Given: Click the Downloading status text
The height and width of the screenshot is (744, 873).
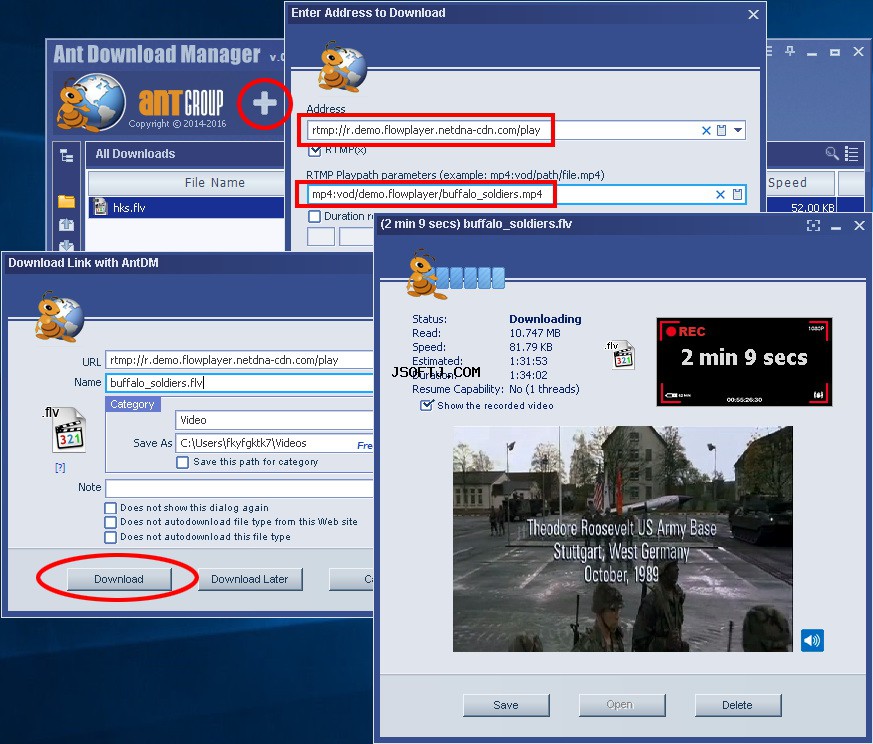Looking at the screenshot, I should (545, 319).
